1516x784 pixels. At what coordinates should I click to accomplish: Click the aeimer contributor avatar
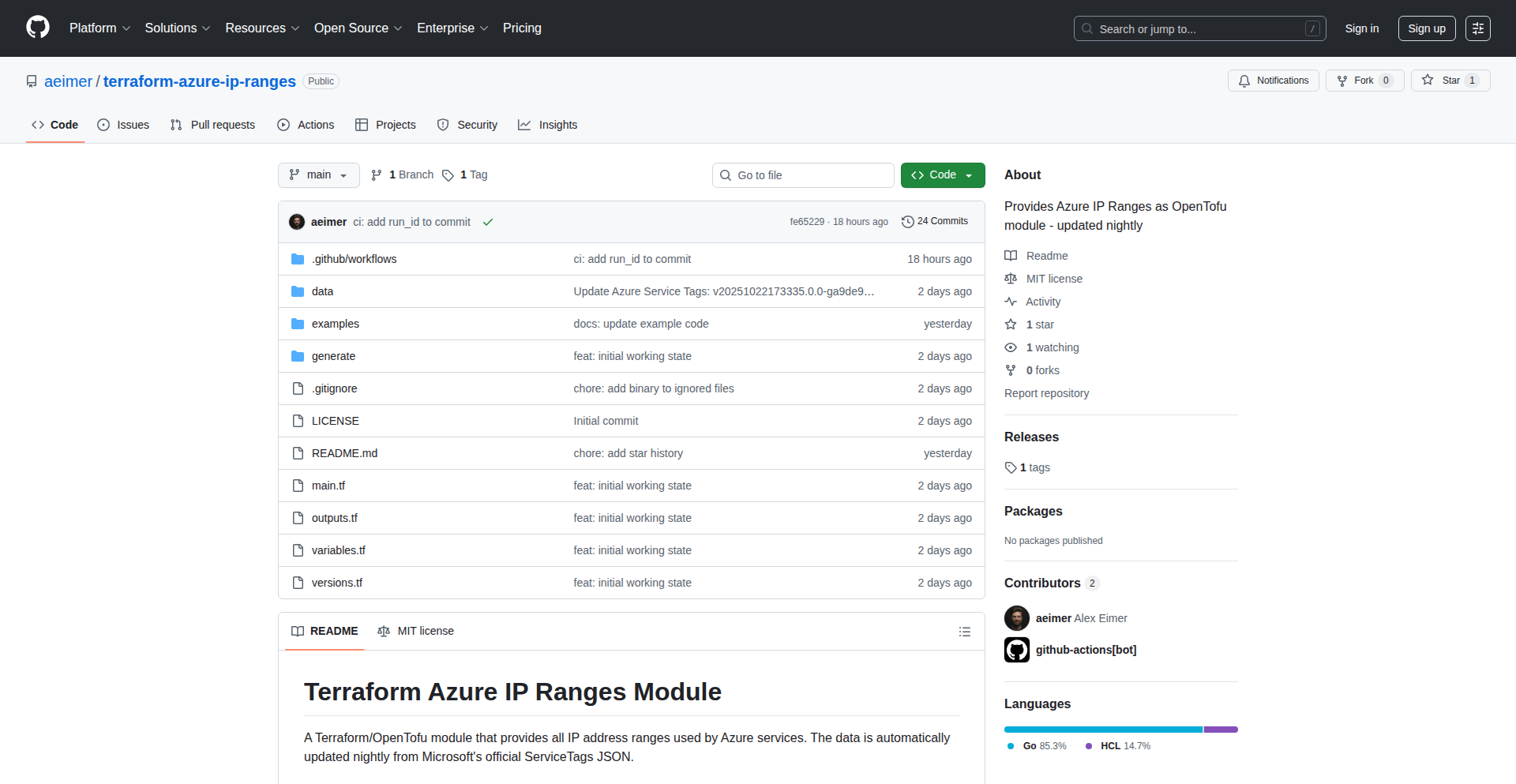[x=1016, y=618]
